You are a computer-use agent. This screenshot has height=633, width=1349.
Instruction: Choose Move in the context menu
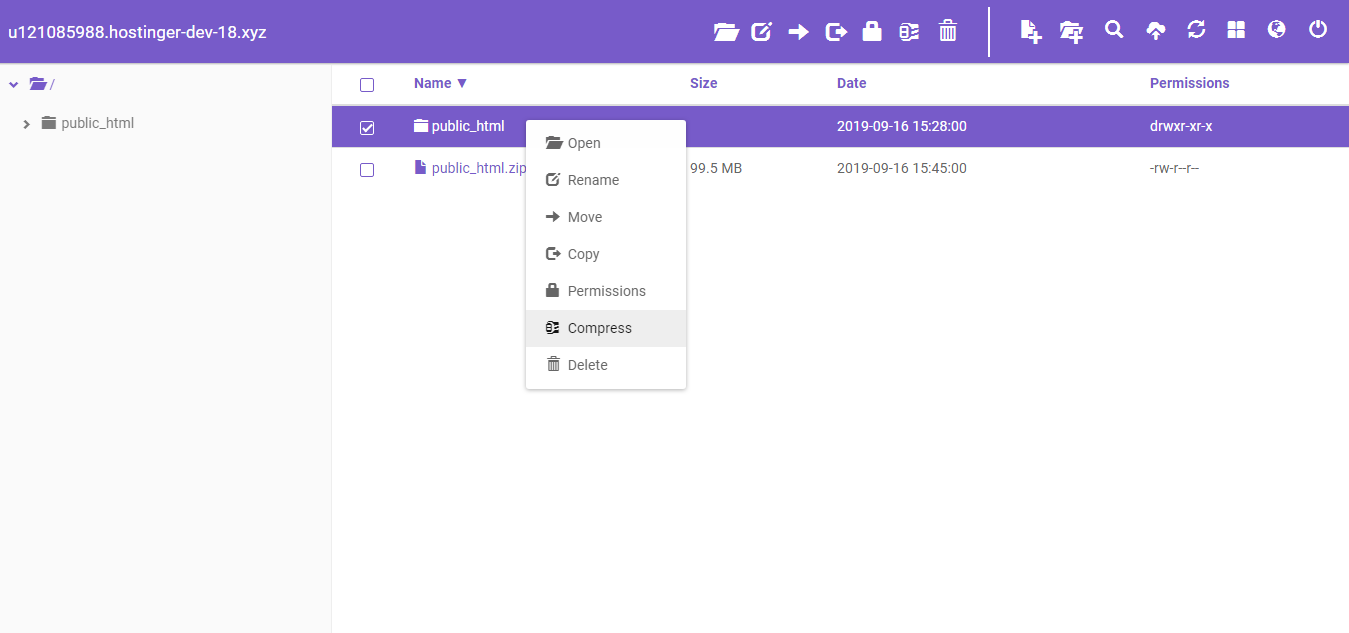pos(606,217)
